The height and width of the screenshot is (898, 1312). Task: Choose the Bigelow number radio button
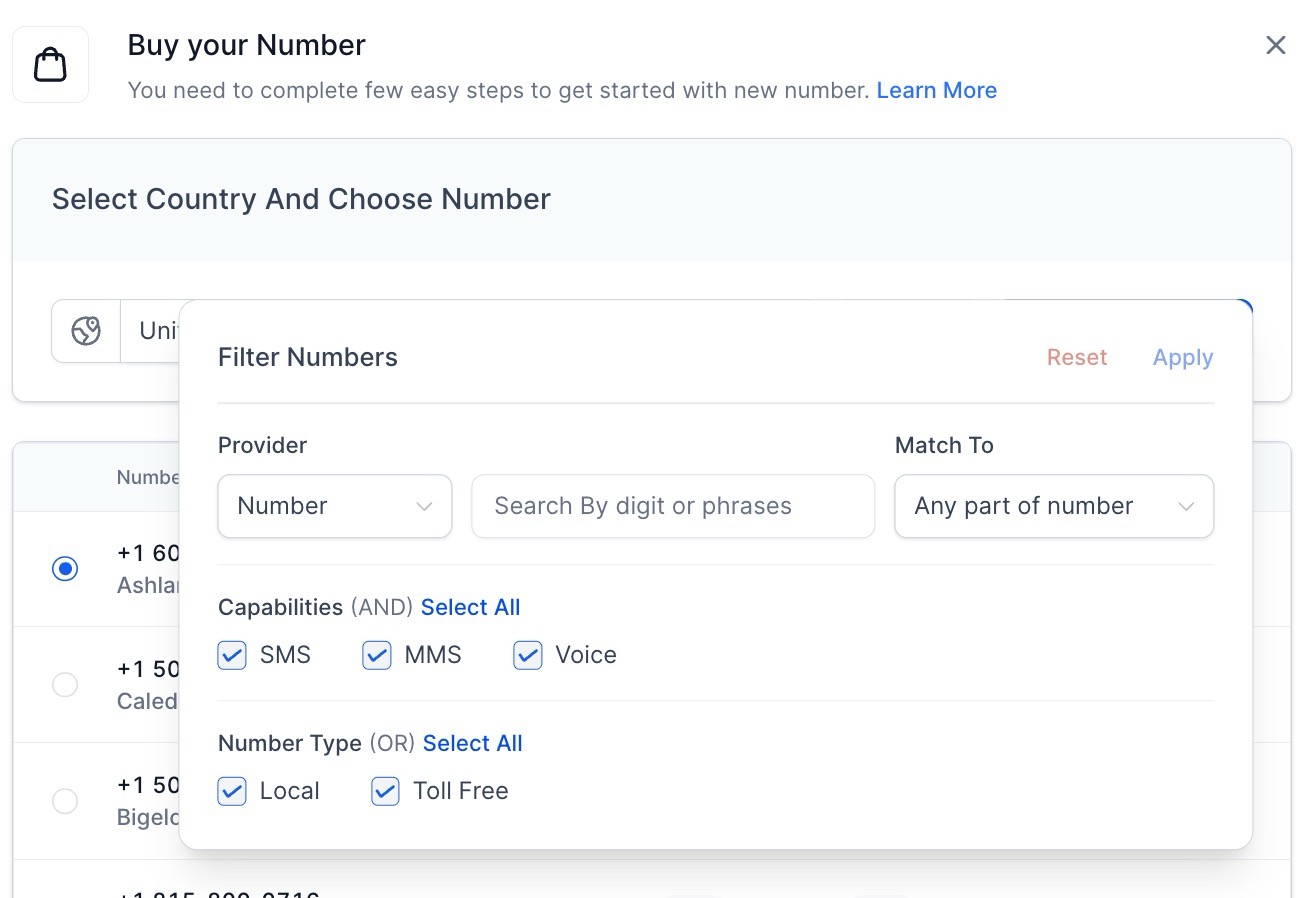click(65, 801)
